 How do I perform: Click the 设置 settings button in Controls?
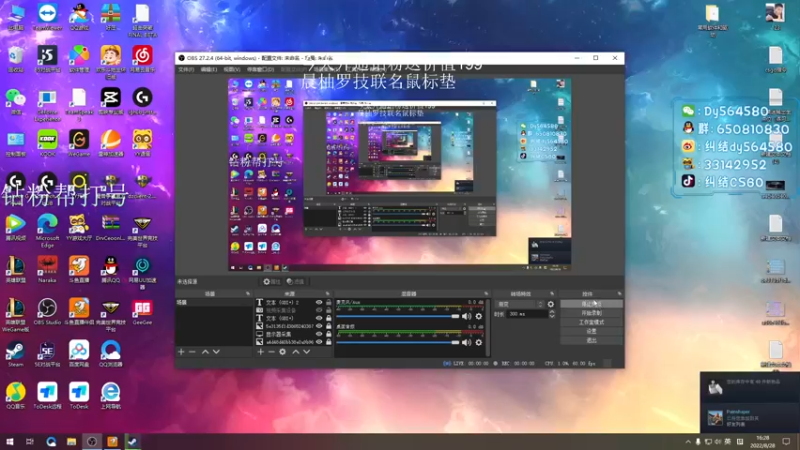[x=591, y=331]
